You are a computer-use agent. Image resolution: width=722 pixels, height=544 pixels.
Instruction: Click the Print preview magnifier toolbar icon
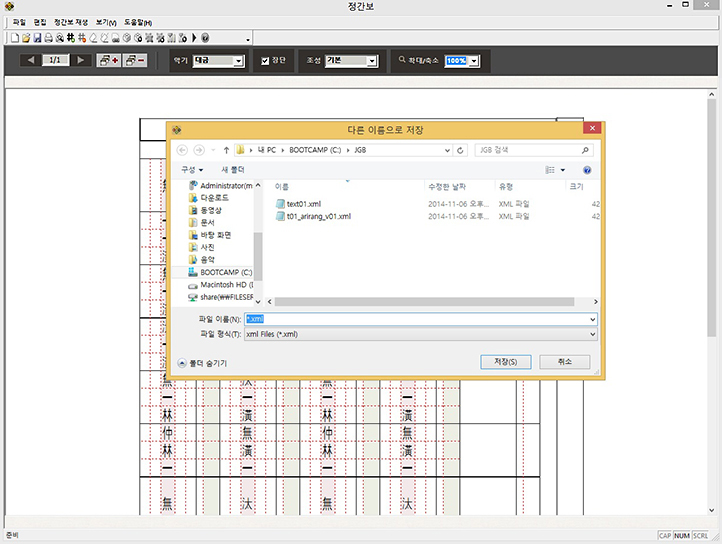[59, 38]
